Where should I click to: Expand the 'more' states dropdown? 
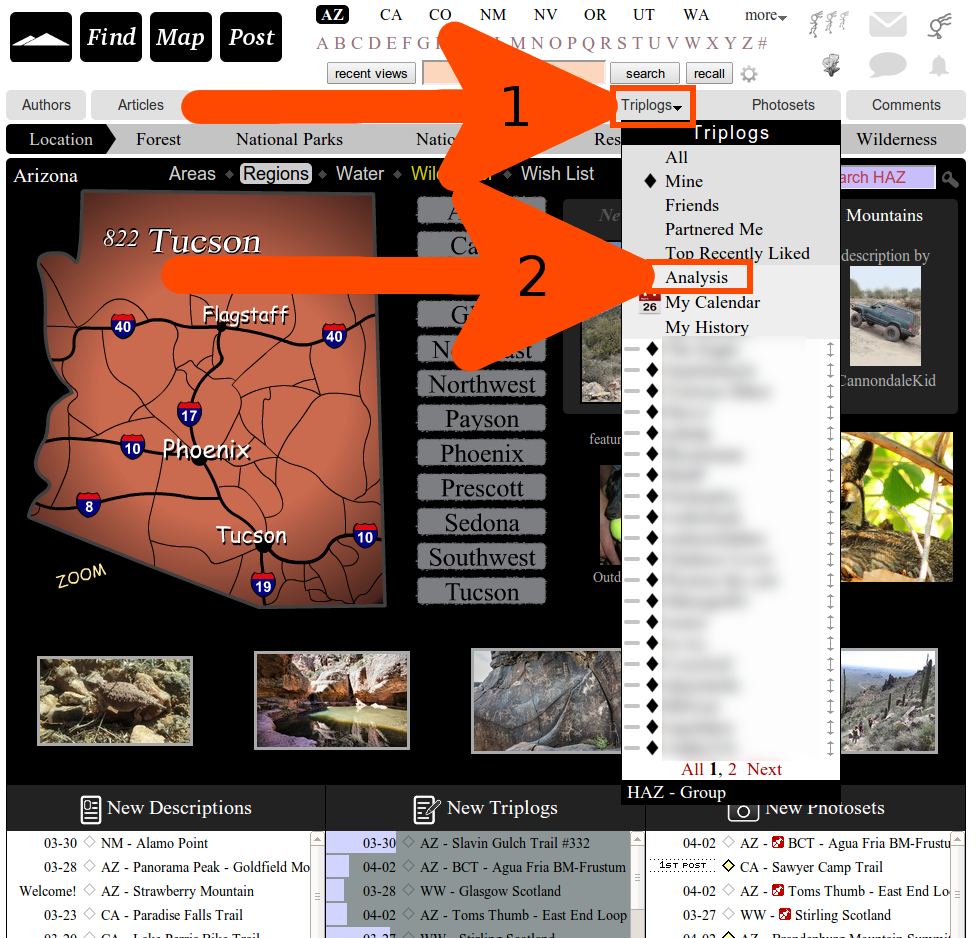[766, 15]
